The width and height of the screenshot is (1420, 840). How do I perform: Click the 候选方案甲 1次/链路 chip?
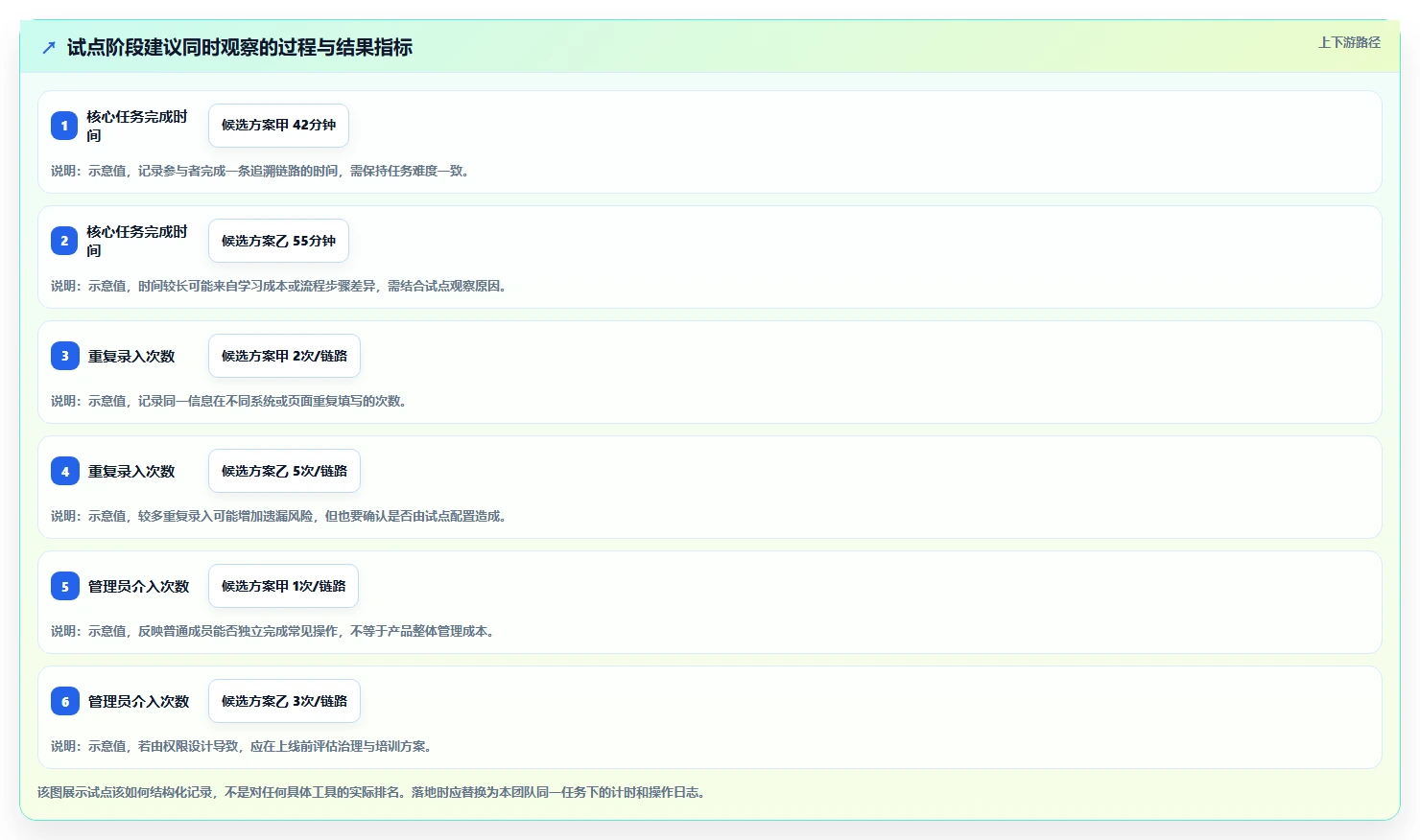coord(283,586)
